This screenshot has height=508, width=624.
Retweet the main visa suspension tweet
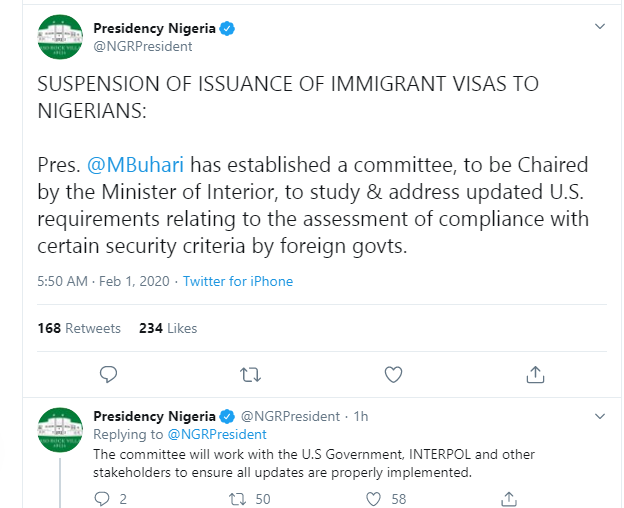pos(250,375)
